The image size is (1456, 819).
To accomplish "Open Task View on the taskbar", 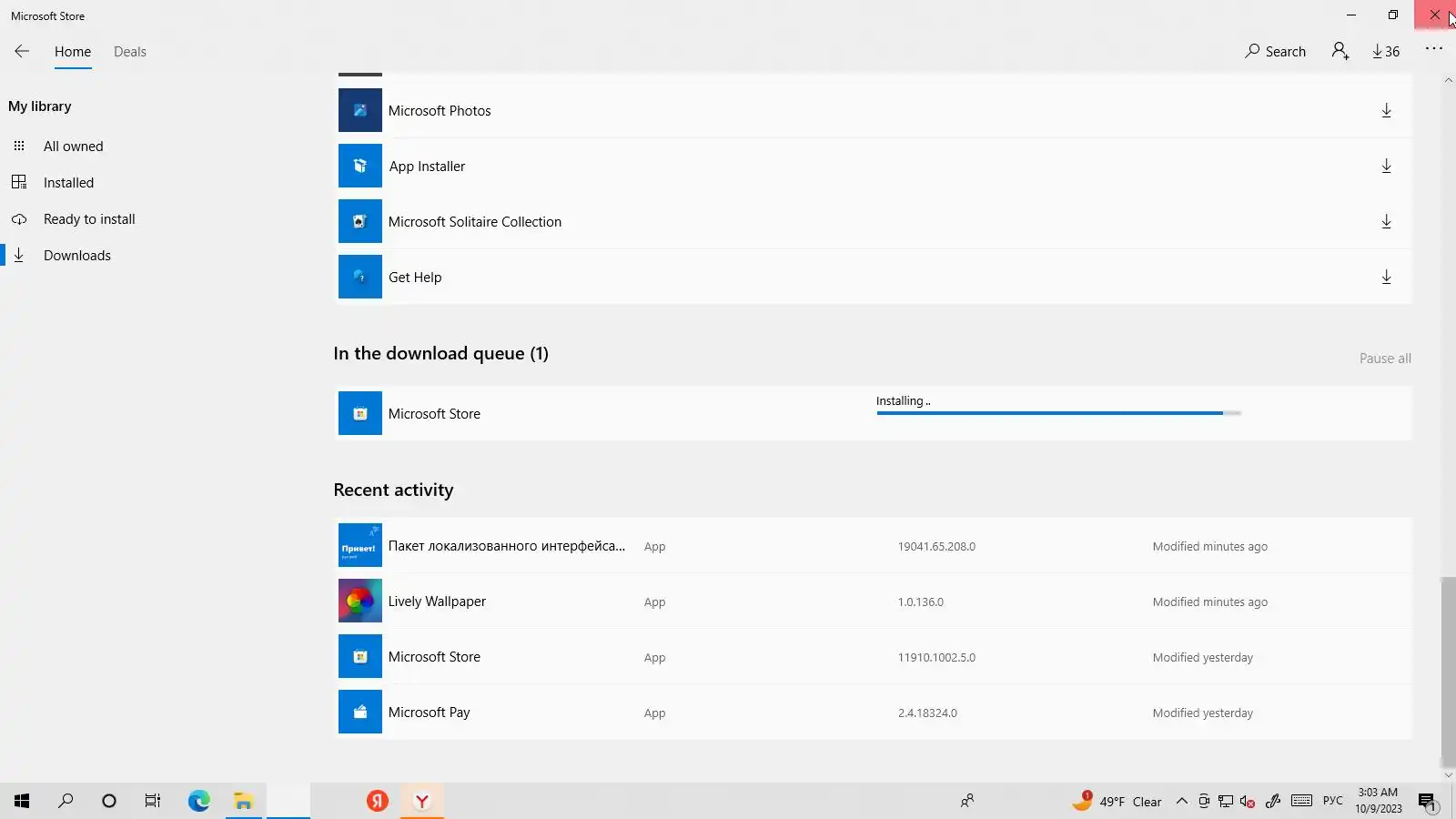I will click(153, 801).
